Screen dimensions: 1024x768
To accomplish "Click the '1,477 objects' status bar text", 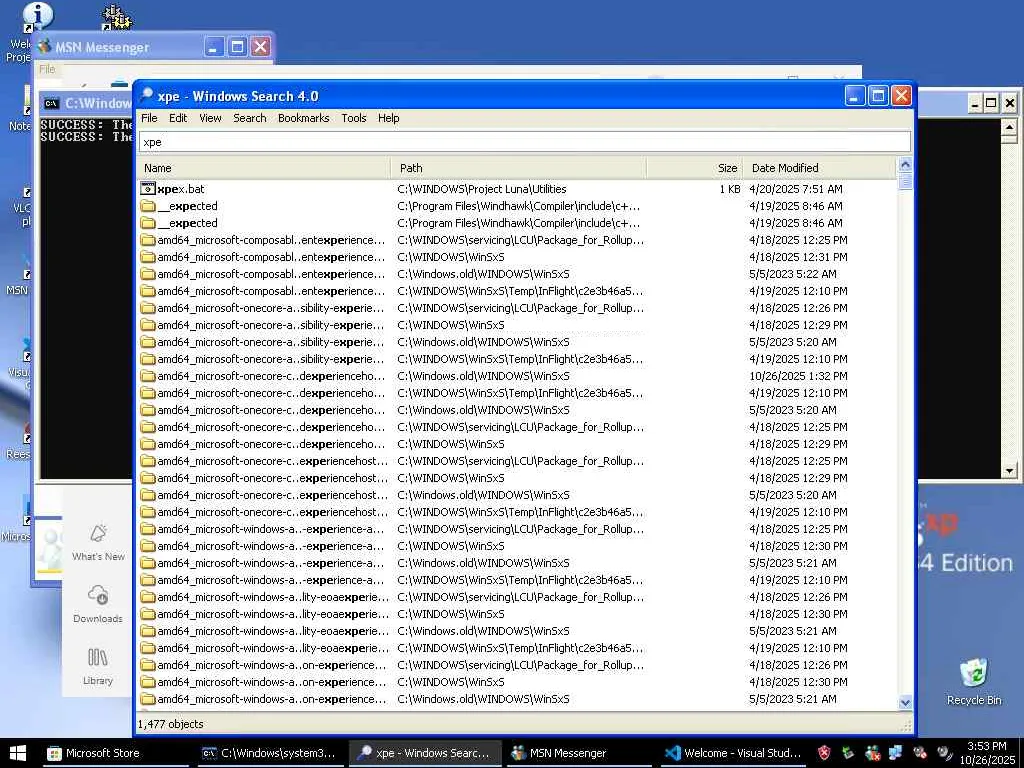I will (170, 724).
